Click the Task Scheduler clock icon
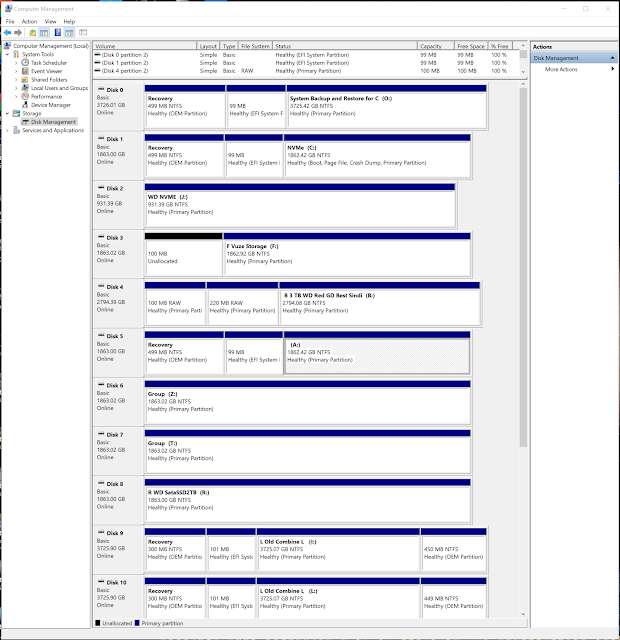Image resolution: width=620 pixels, height=640 pixels. [25, 62]
